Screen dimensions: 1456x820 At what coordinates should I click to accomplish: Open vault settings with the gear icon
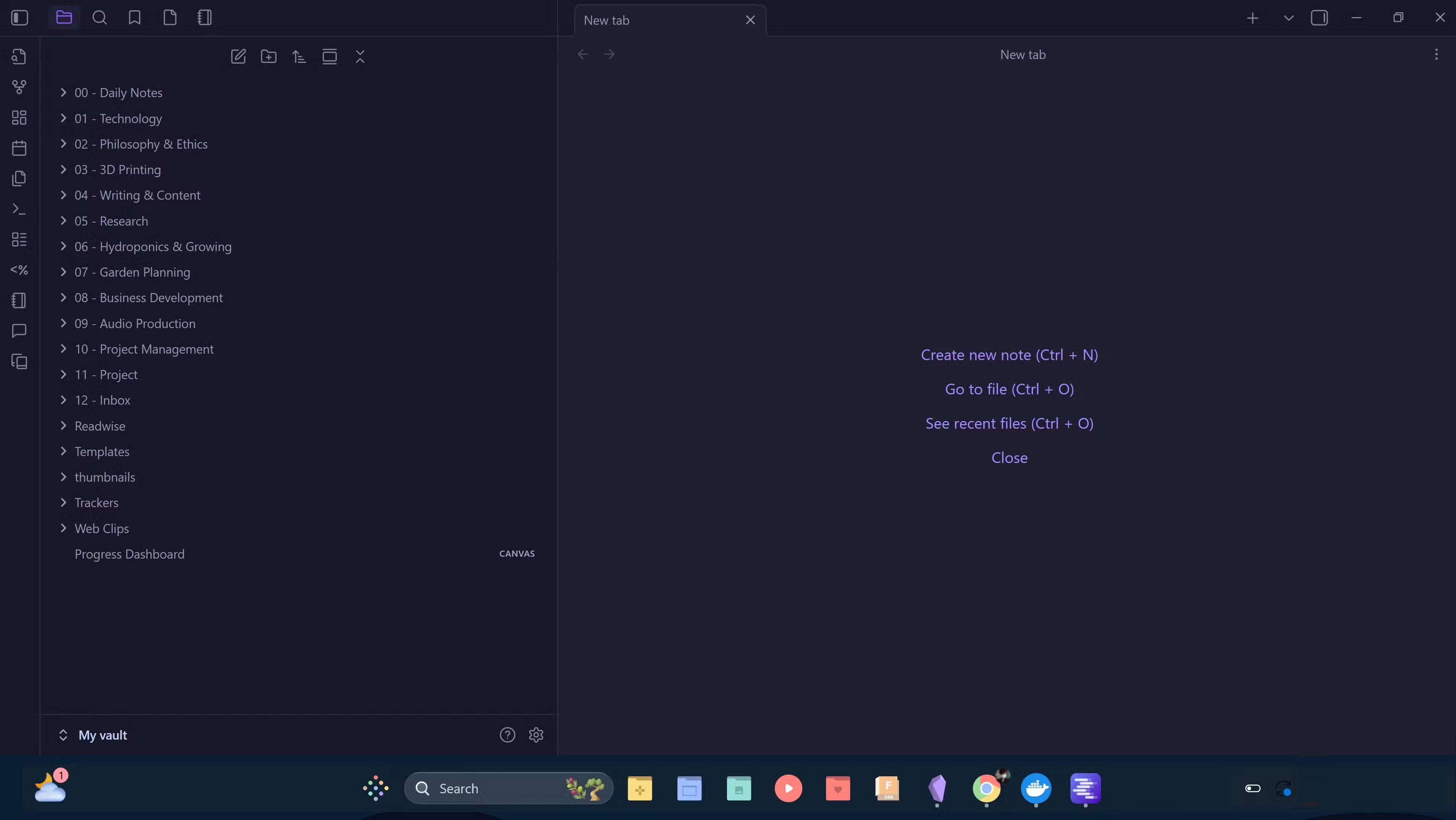tap(535, 735)
